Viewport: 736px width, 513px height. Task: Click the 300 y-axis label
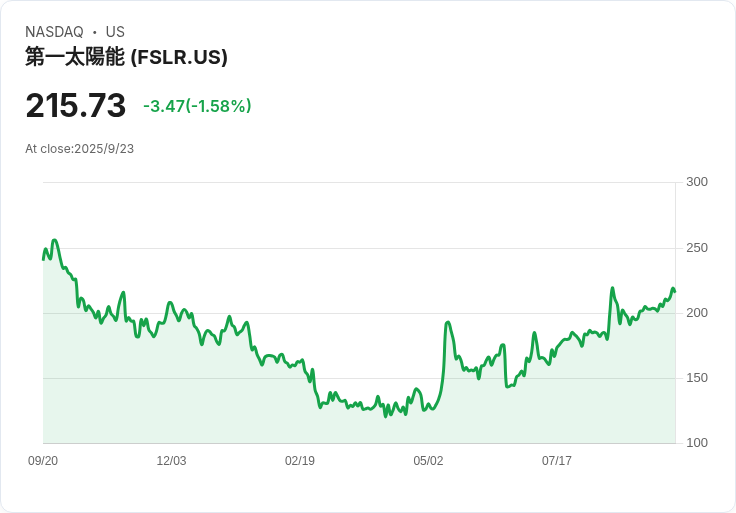[x=697, y=182]
